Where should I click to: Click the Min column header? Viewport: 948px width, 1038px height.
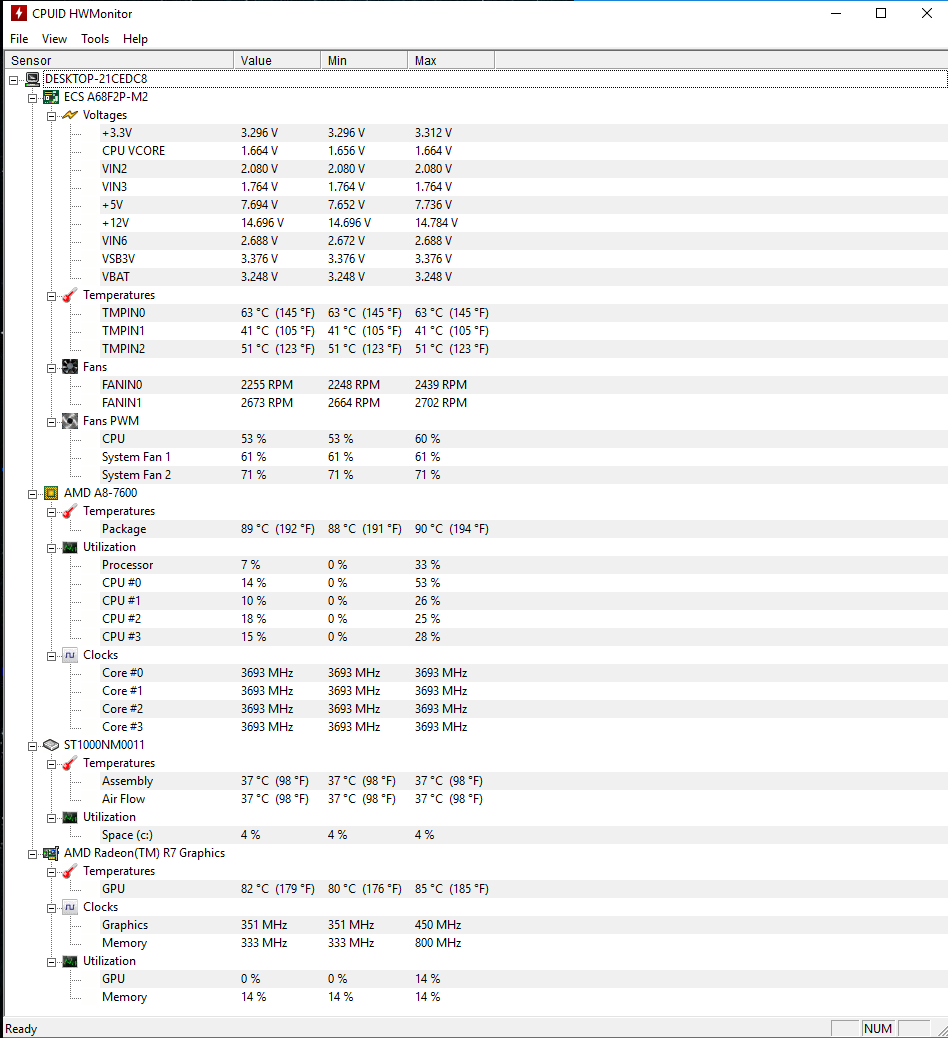(364, 60)
